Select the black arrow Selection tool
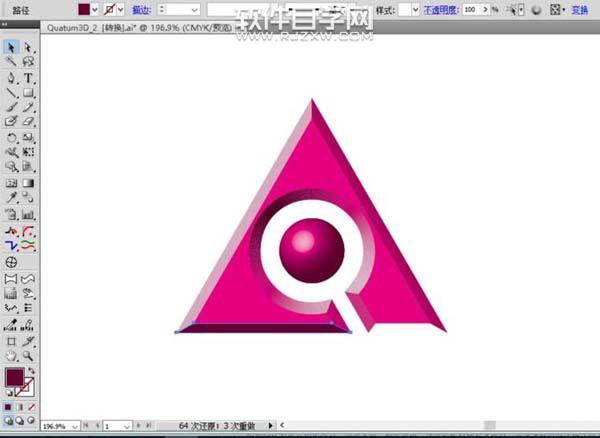 point(11,47)
